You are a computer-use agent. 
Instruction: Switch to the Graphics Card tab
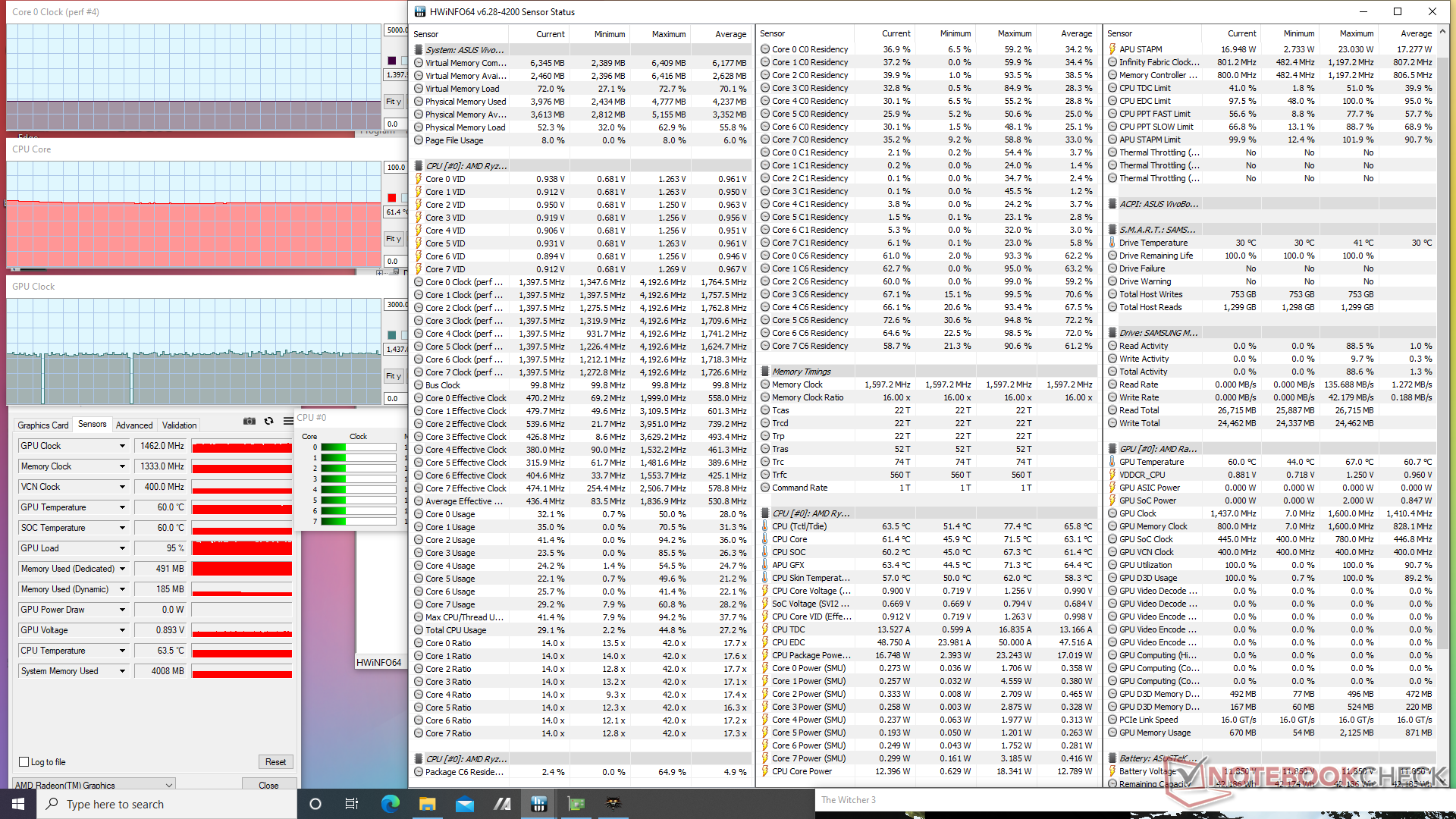coord(43,425)
